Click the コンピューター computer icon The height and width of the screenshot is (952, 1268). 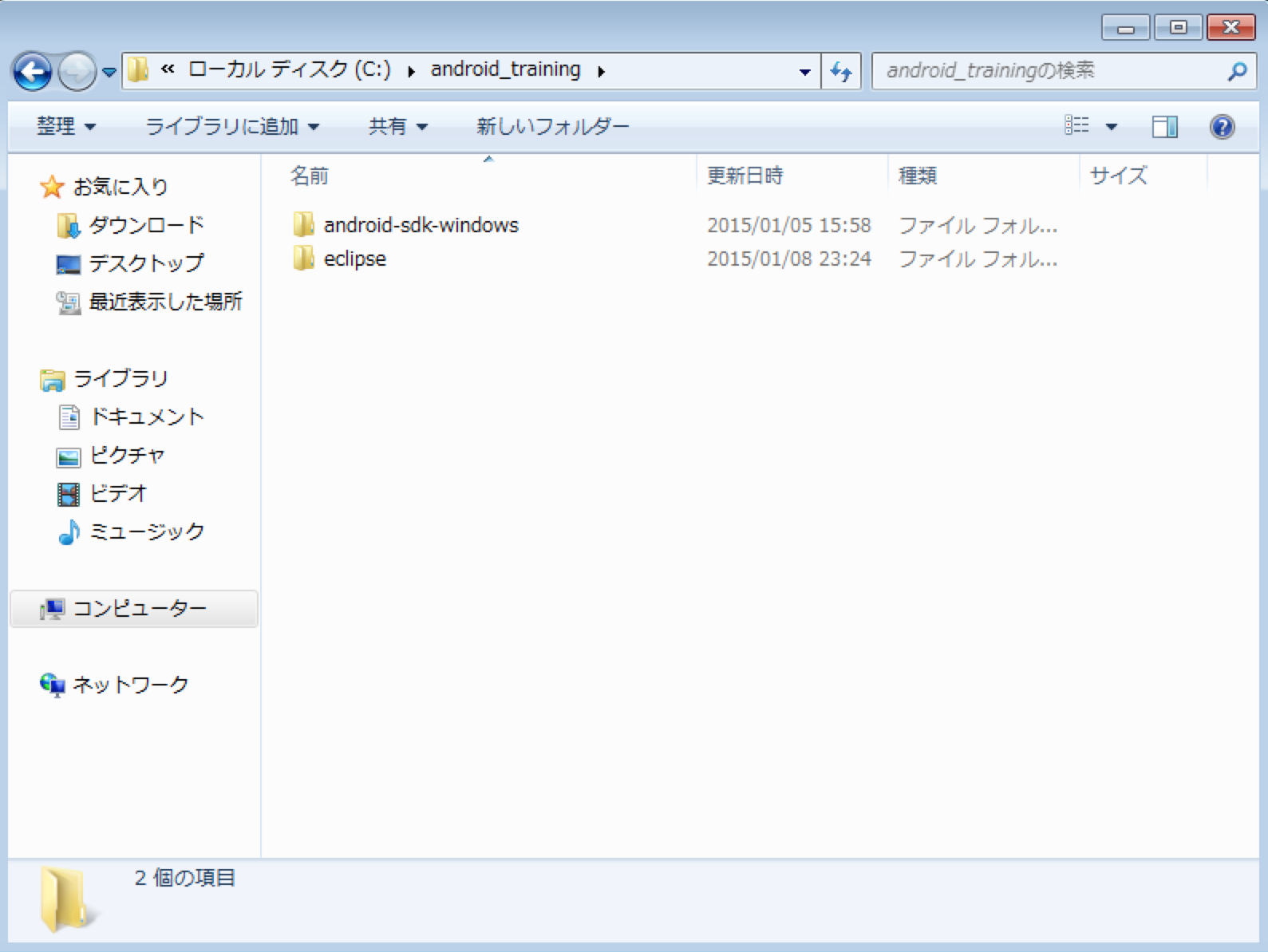coord(53,610)
